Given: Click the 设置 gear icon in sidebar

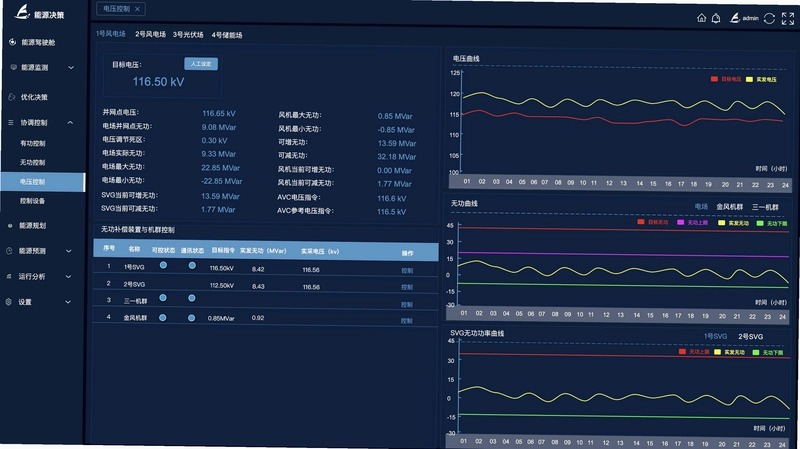Looking at the screenshot, I should pyautogui.click(x=9, y=302).
